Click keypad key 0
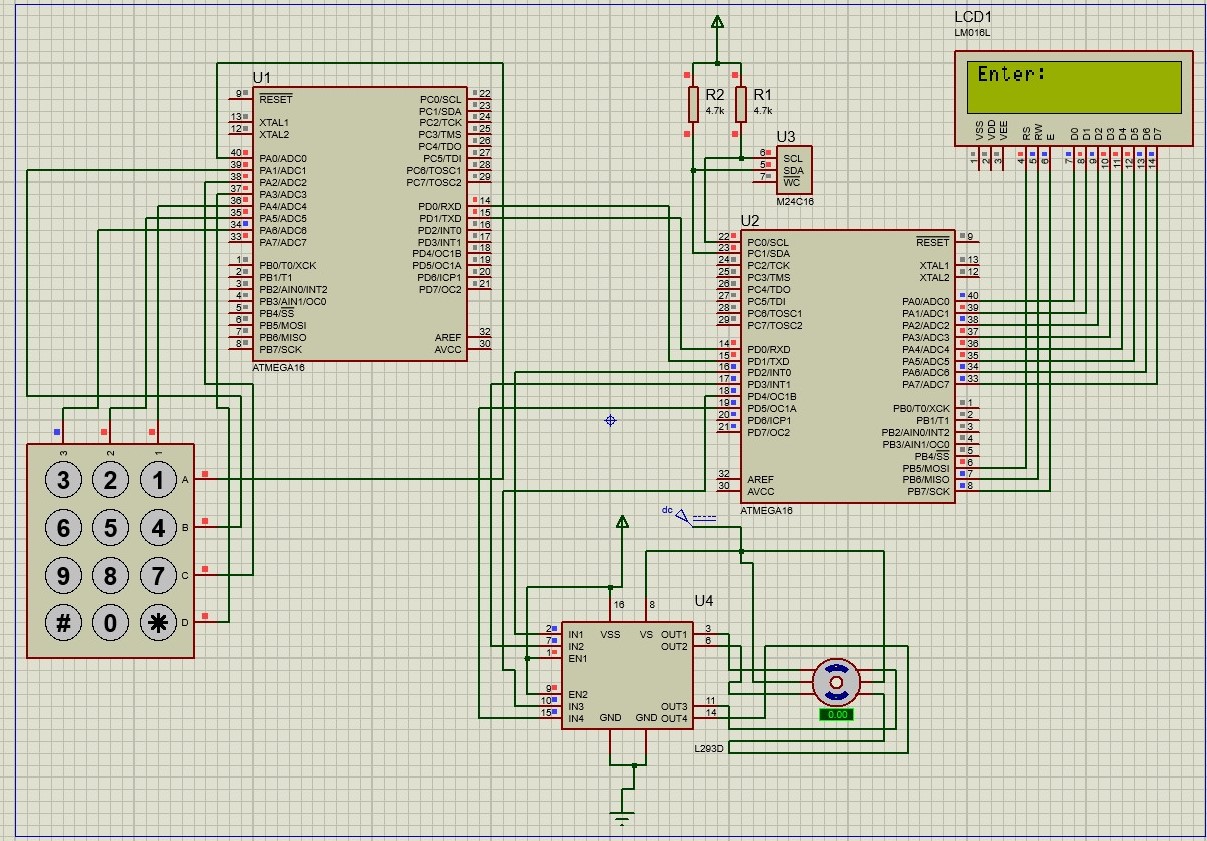This screenshot has width=1207, height=841. (110, 624)
